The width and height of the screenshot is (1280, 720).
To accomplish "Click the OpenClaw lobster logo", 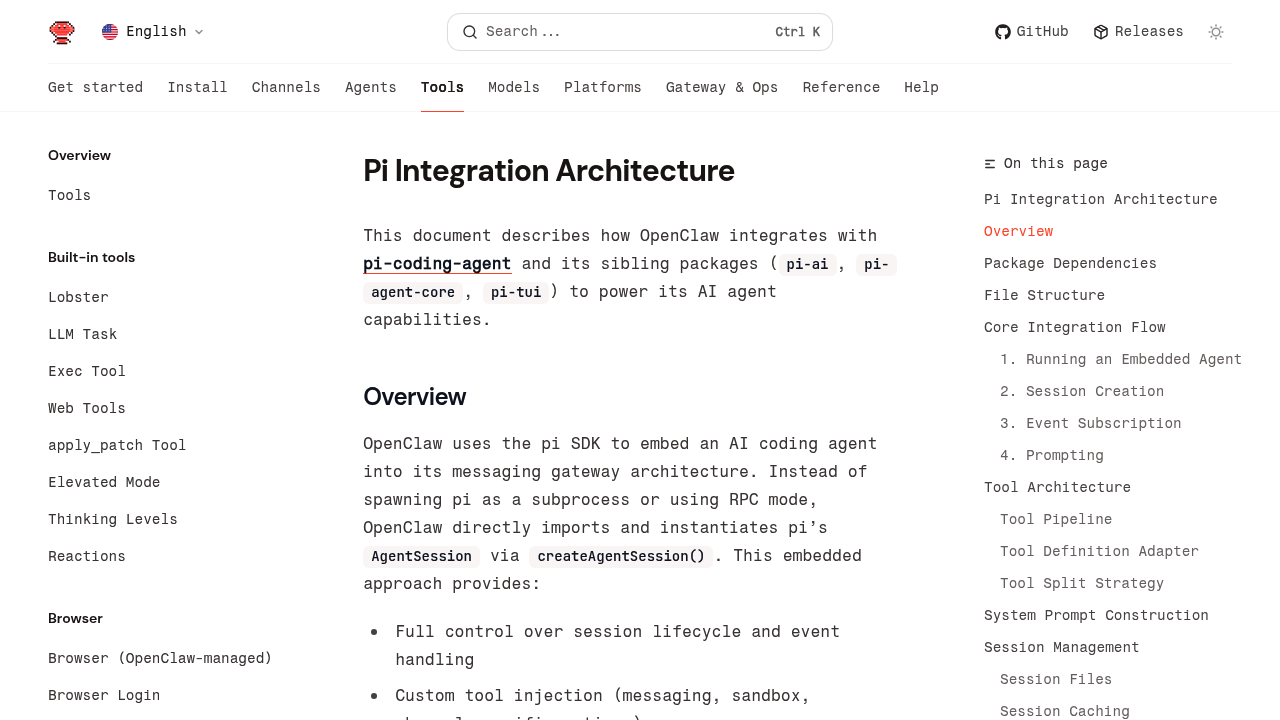I will click(62, 32).
